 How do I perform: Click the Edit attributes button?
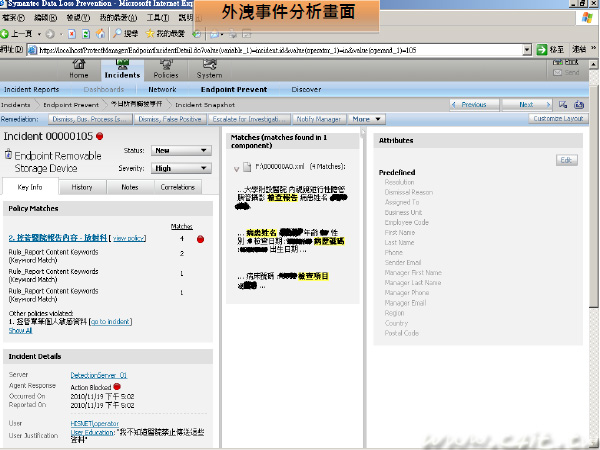tap(566, 160)
